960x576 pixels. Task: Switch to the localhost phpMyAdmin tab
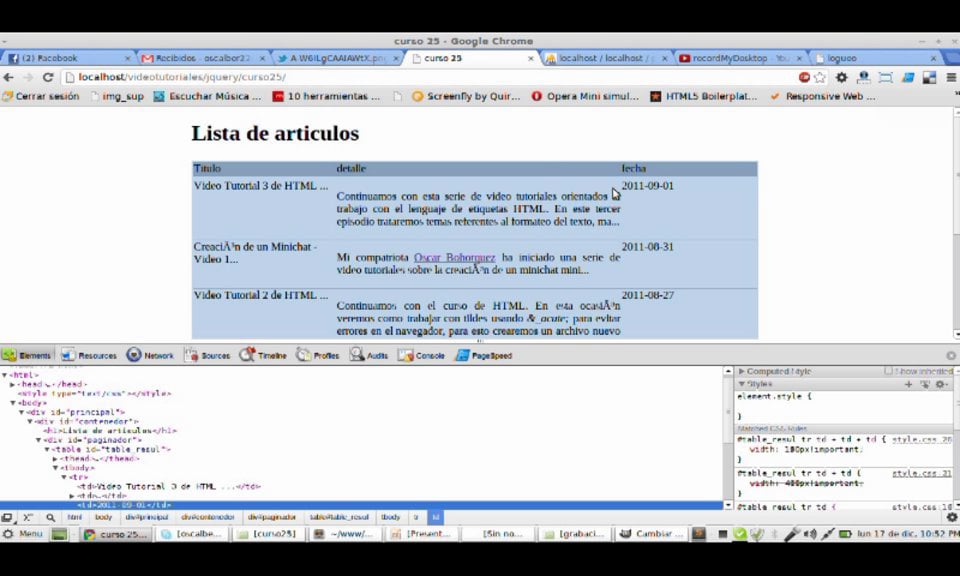pos(606,58)
